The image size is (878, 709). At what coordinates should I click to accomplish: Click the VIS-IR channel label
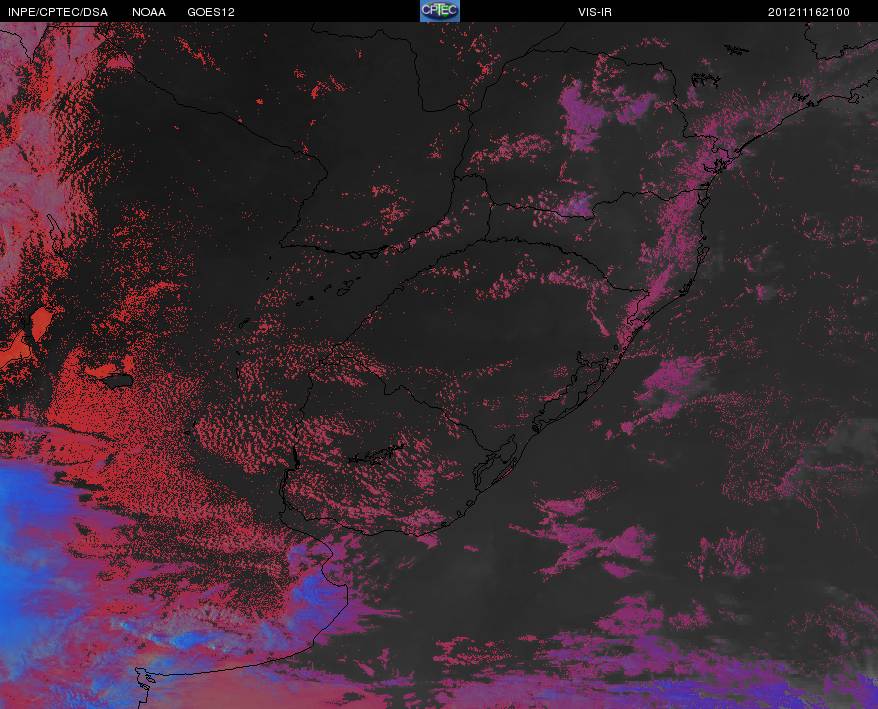click(595, 12)
